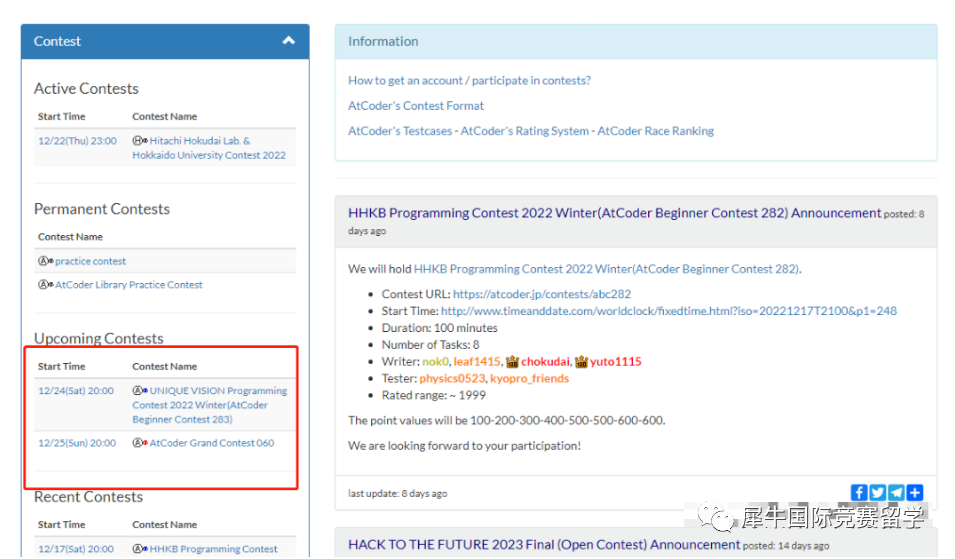
Task: Share announcement via Telegram icon
Action: (x=896, y=492)
